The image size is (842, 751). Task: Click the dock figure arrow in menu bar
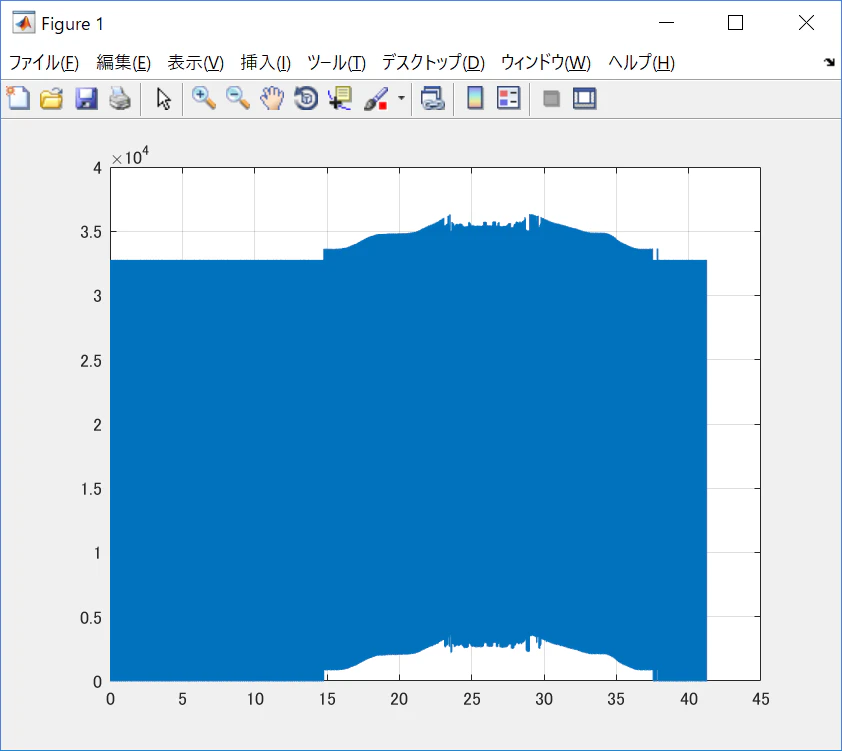(829, 62)
